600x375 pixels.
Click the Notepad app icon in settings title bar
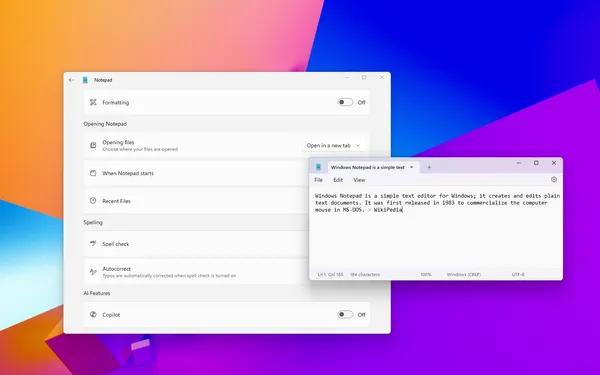85,80
